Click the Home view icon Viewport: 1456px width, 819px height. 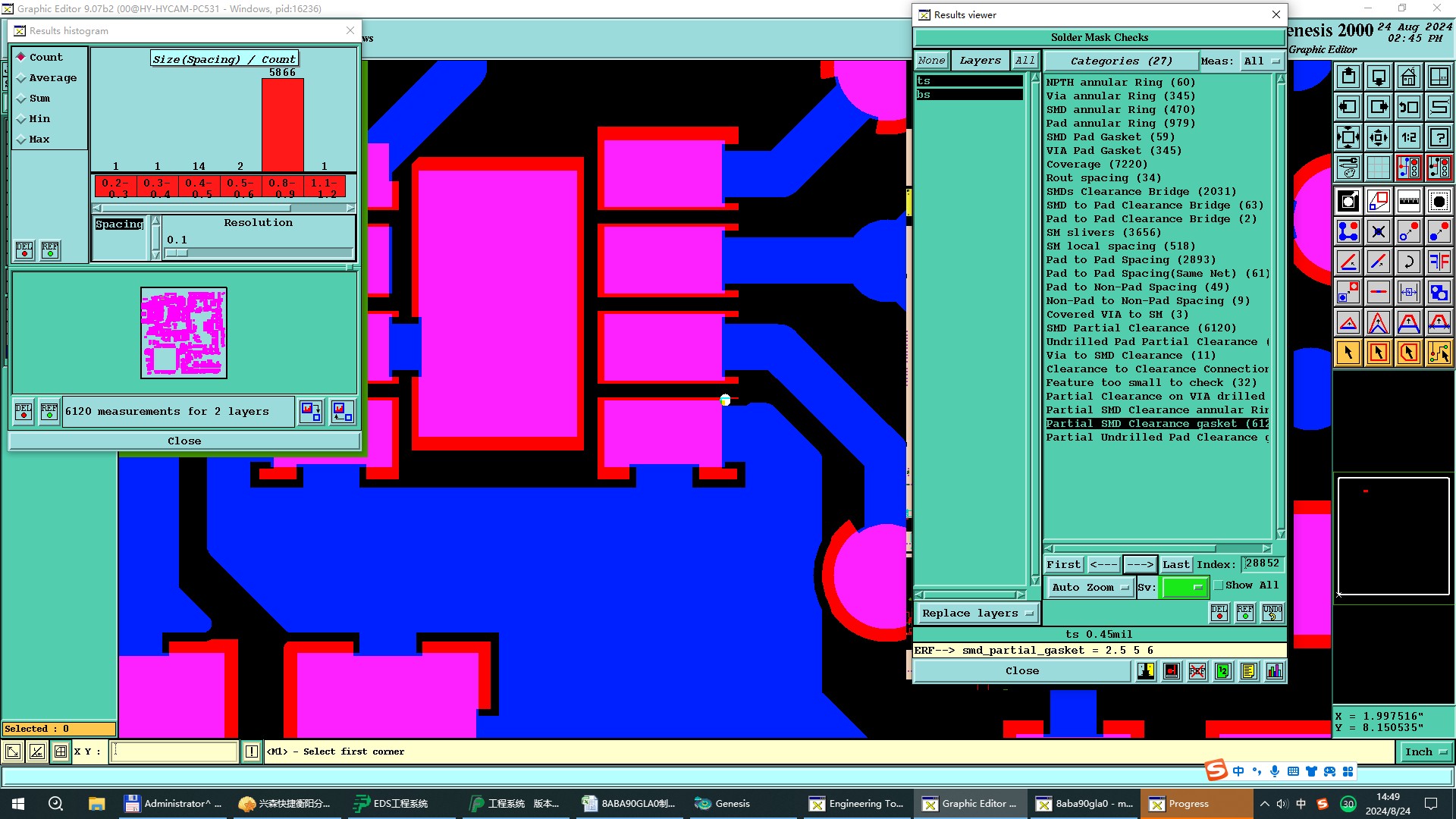(x=1408, y=77)
